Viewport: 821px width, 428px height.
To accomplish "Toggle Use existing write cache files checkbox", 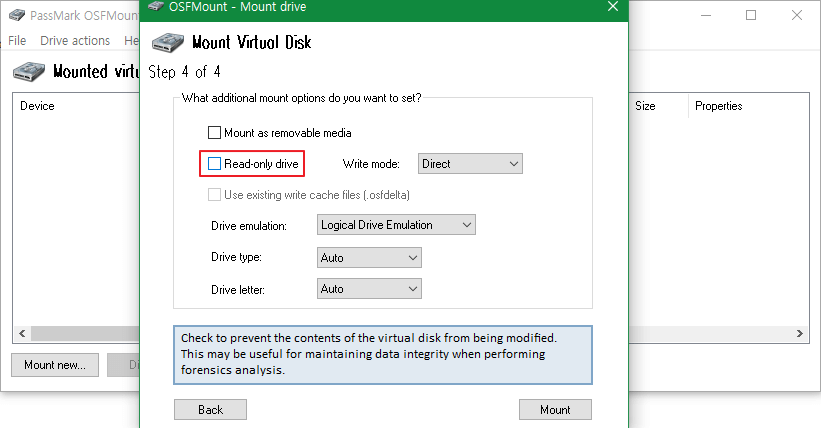I will pyautogui.click(x=214, y=194).
